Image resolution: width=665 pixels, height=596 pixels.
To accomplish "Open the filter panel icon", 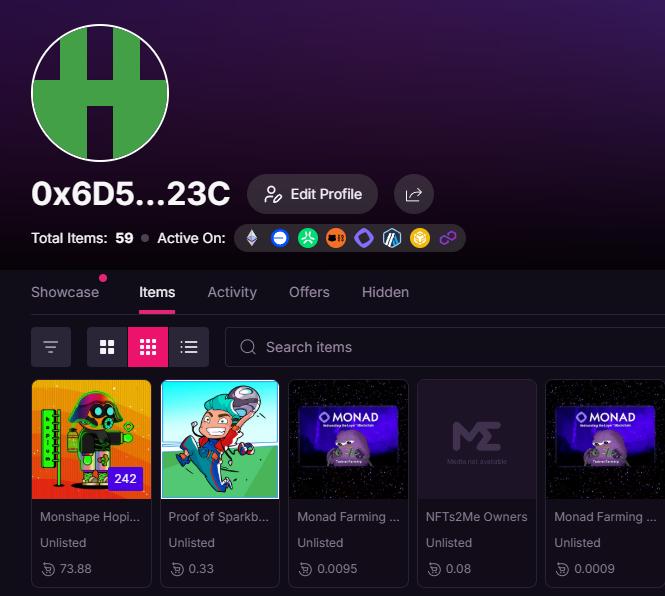I will [x=51, y=347].
